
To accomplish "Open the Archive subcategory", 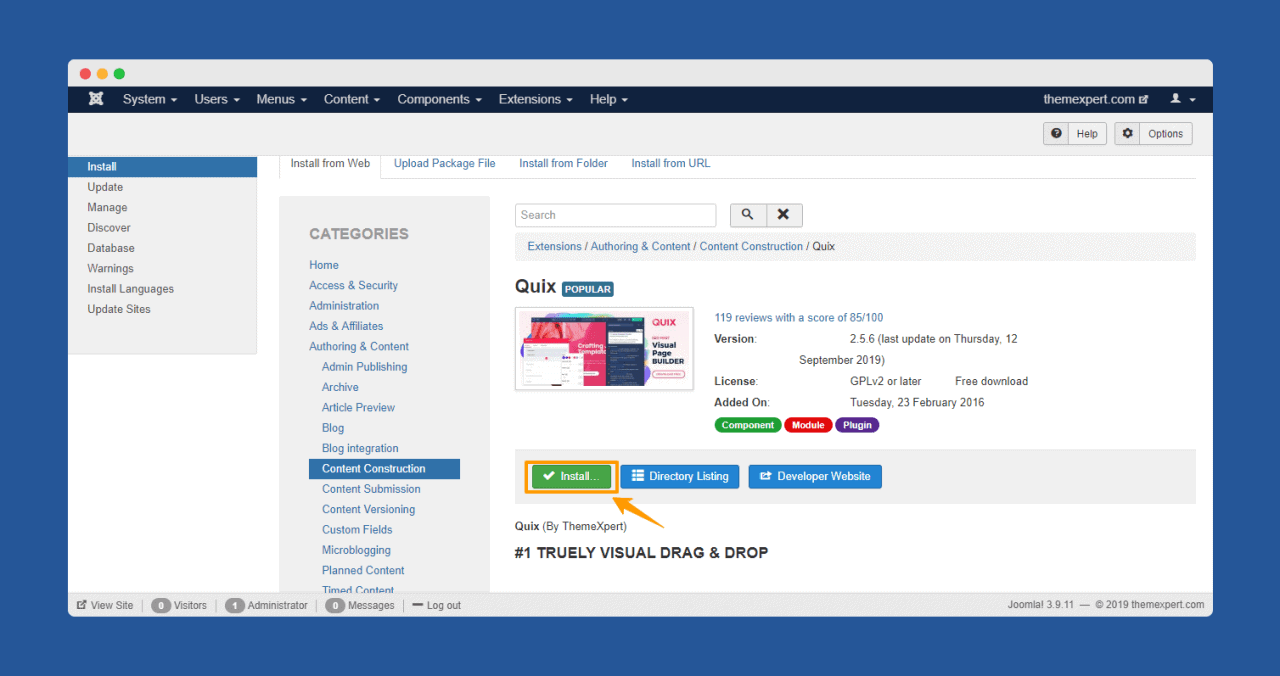I will (x=340, y=387).
